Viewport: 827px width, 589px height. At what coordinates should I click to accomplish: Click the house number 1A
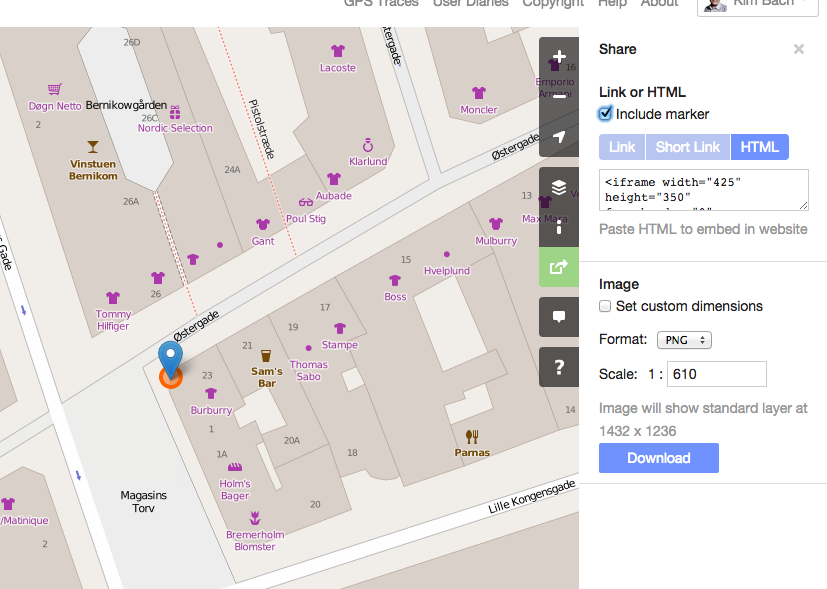[x=222, y=454]
